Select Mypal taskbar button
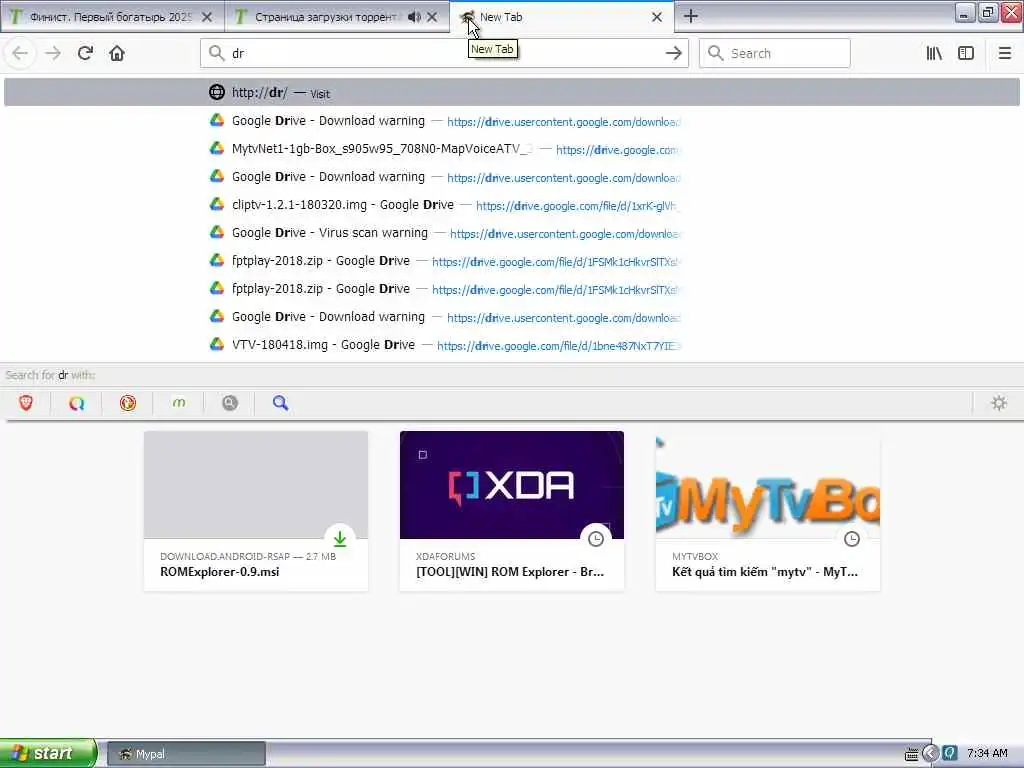Image resolution: width=1024 pixels, height=768 pixels. (x=186, y=754)
